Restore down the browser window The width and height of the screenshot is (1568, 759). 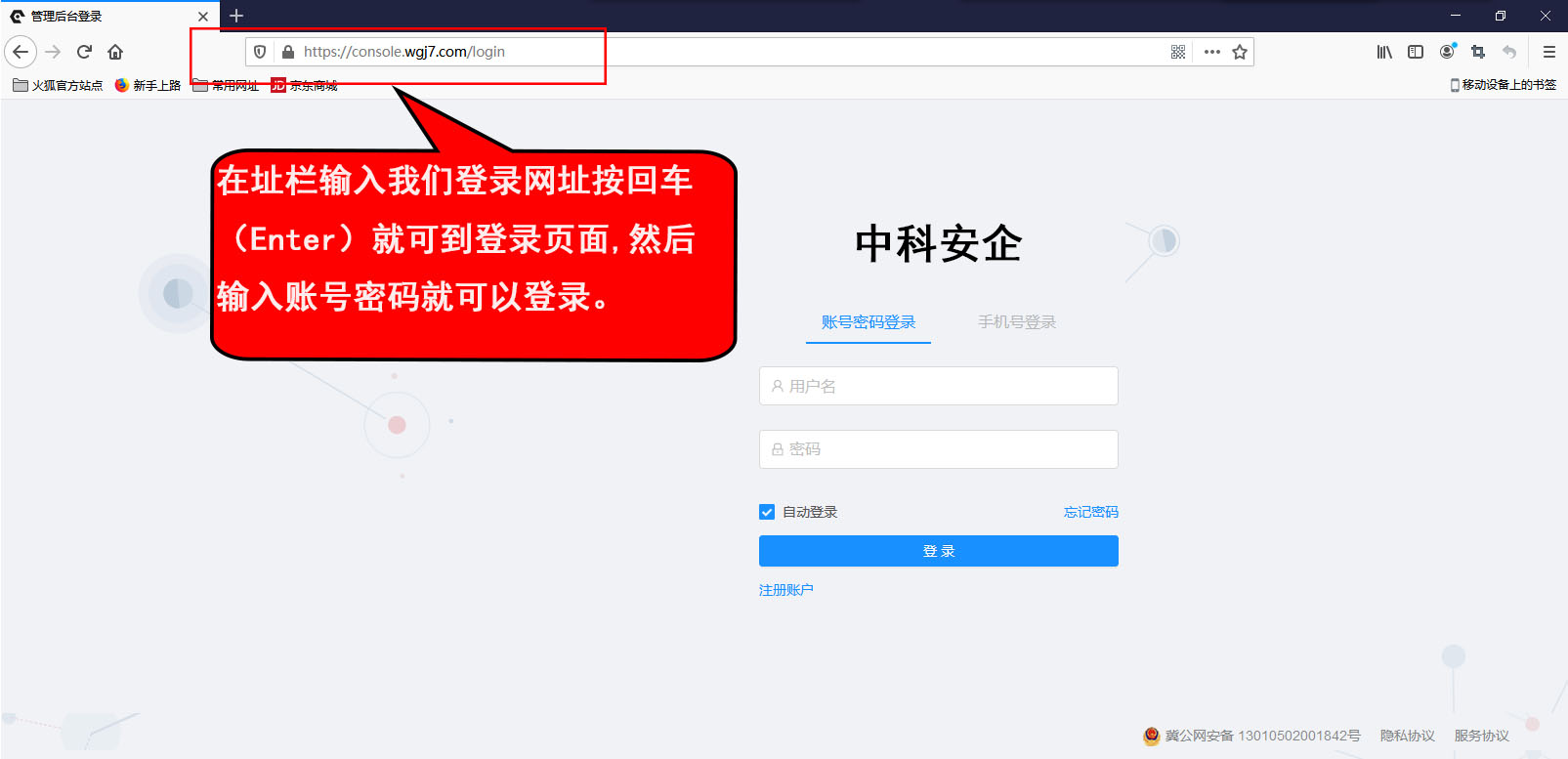[1501, 16]
